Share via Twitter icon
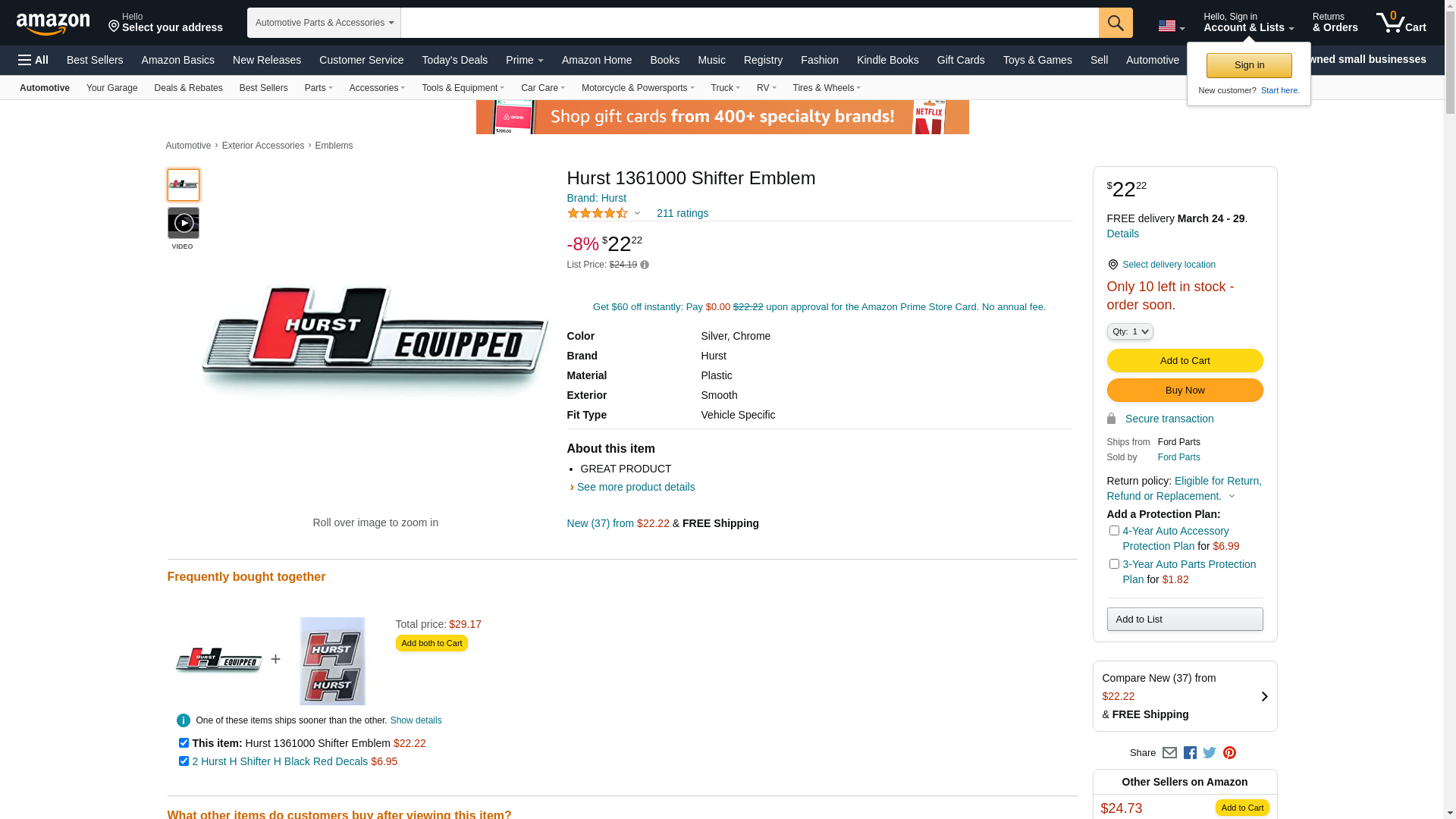The width and height of the screenshot is (1456, 819). 1210,753
